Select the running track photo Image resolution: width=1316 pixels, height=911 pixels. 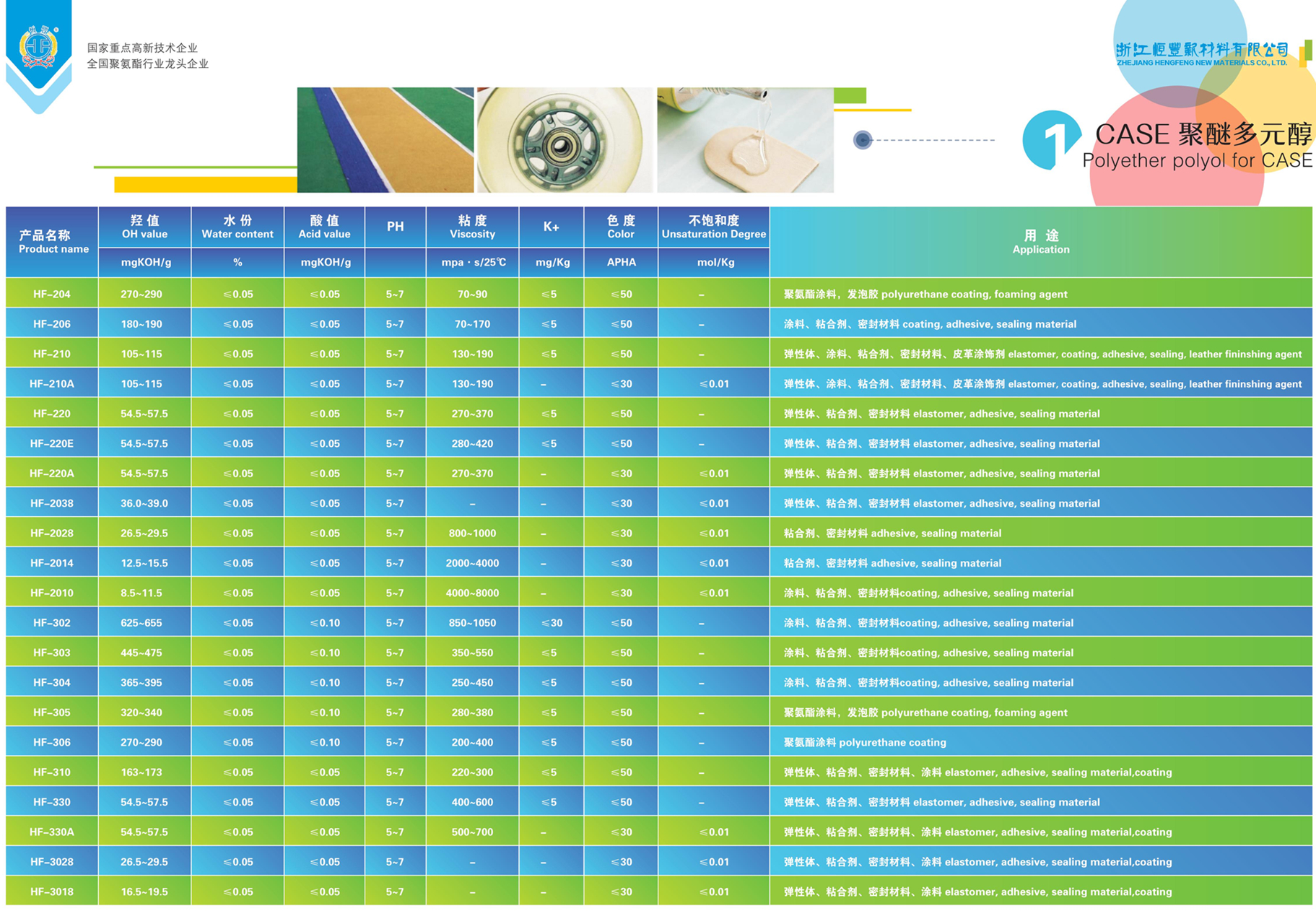(x=385, y=140)
